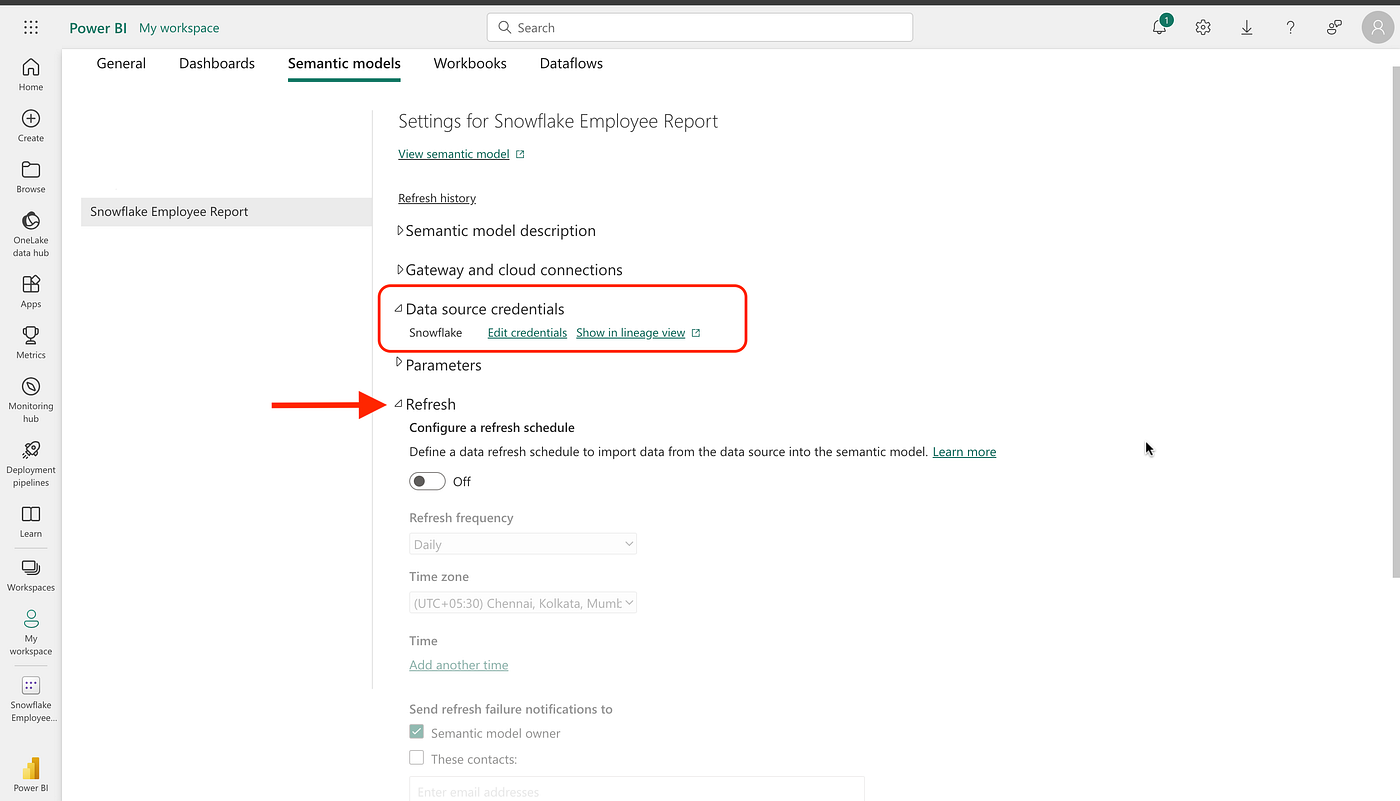Open the Refresh frequency dropdown
The height and width of the screenshot is (801, 1400).
[523, 544]
